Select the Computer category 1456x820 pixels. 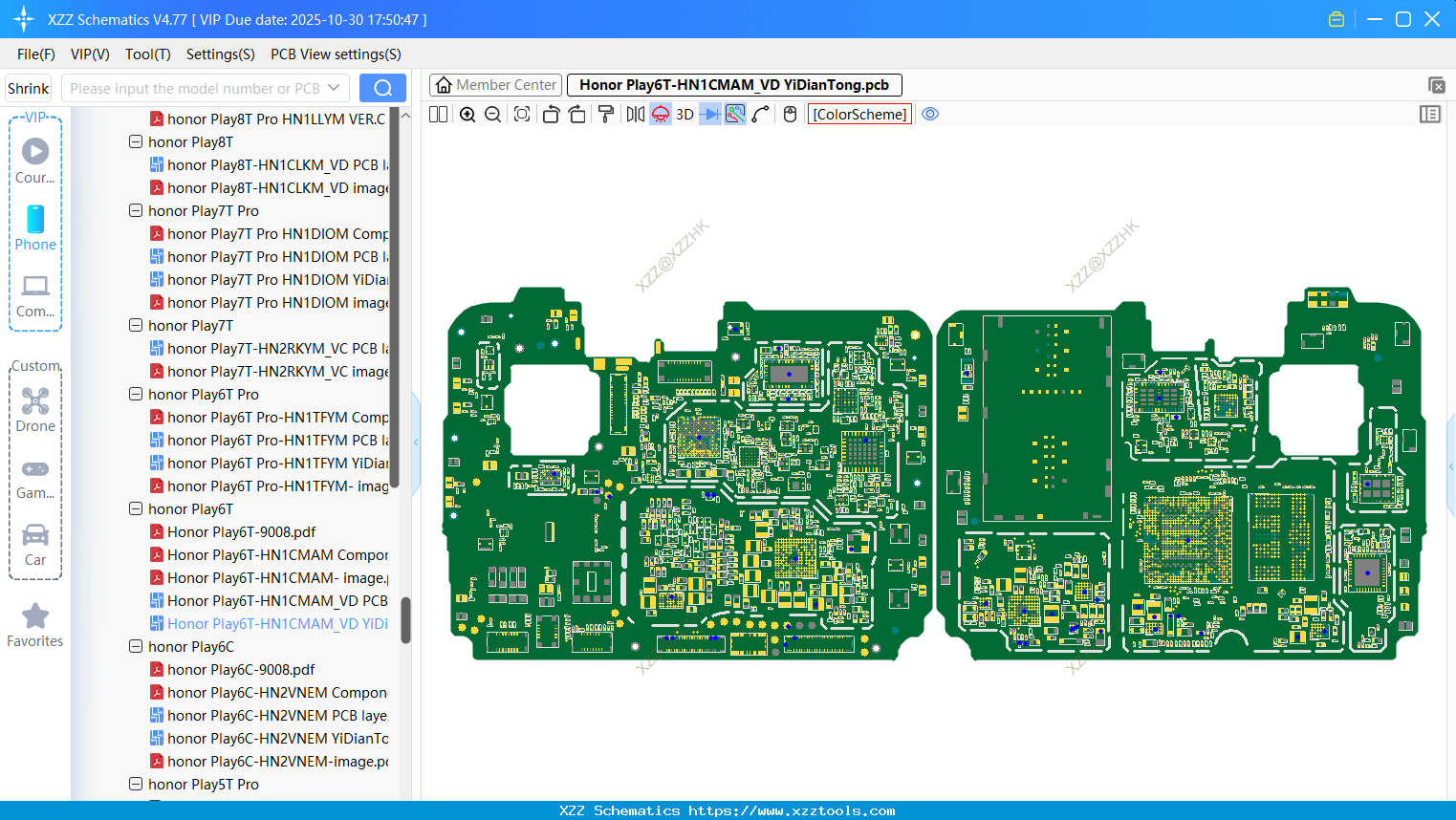click(x=35, y=295)
